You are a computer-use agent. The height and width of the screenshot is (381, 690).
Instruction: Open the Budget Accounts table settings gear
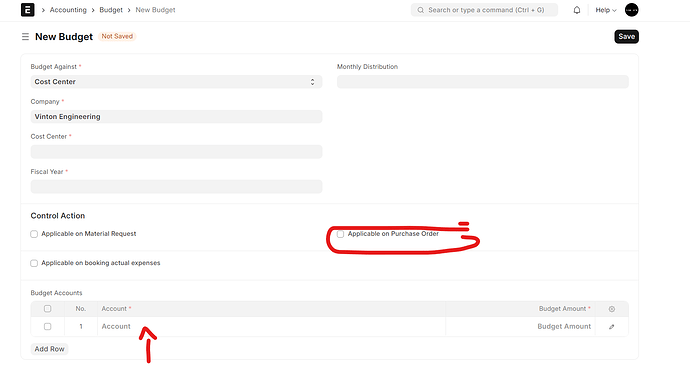click(x=612, y=309)
